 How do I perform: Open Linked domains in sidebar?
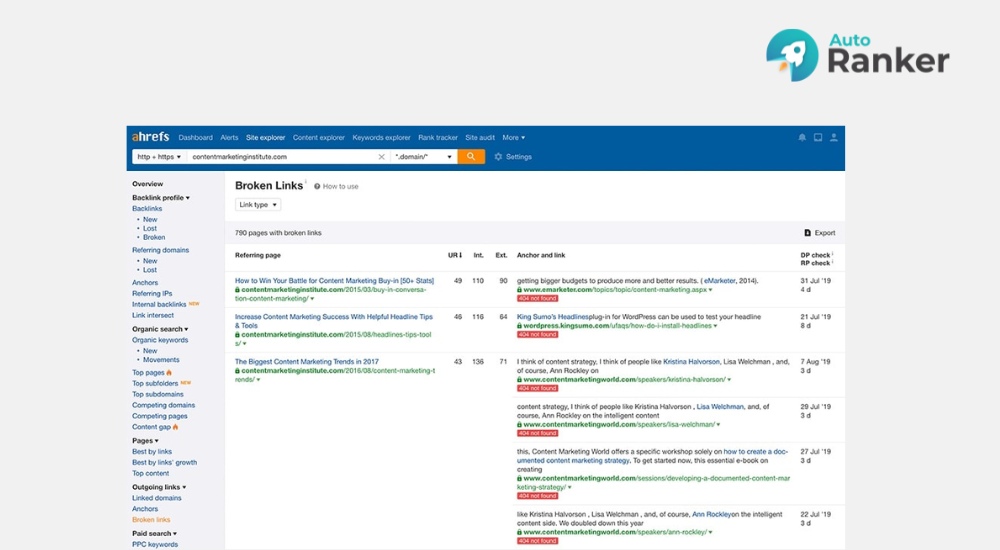[156, 498]
